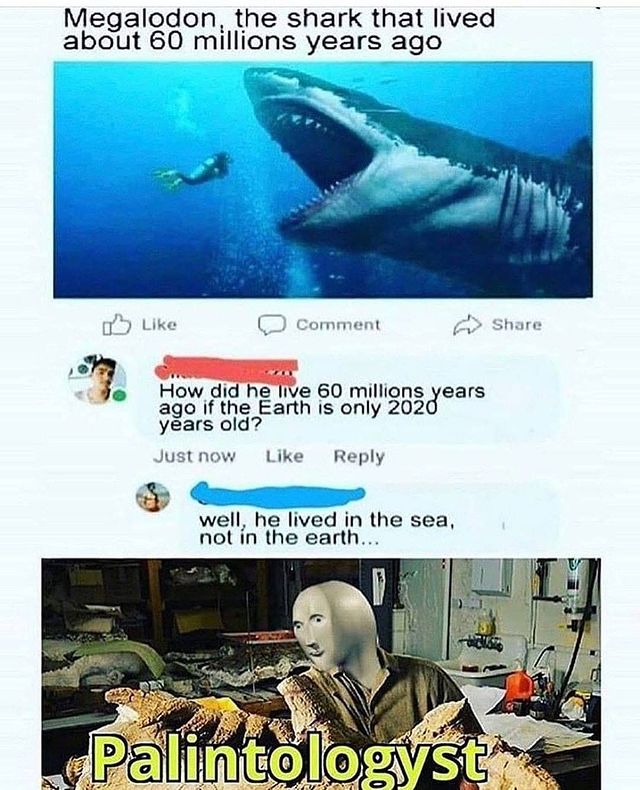Open the replier's small profile avatar
Image resolution: width=640 pixels, height=790 pixels.
(153, 497)
